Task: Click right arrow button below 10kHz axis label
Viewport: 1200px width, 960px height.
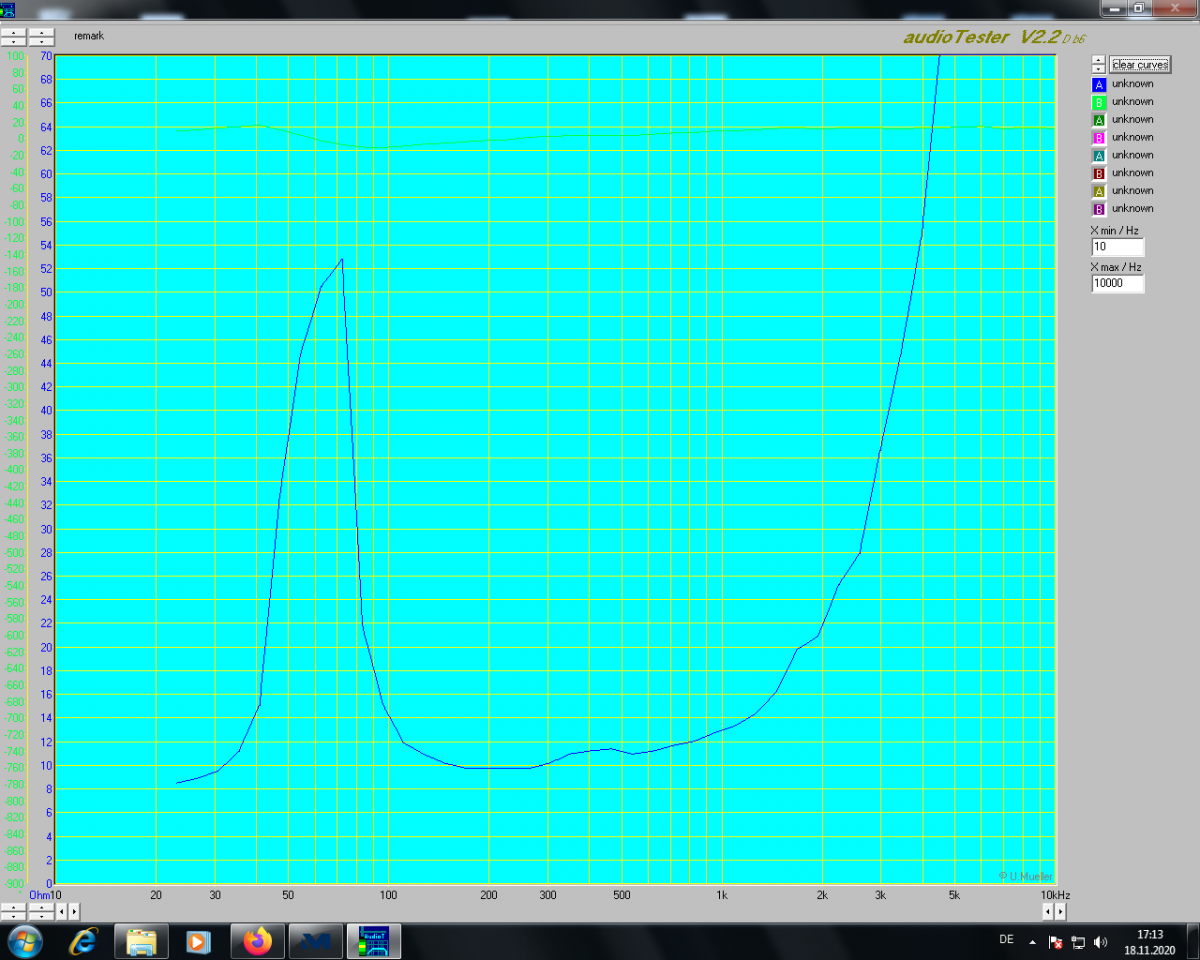Action: pos(1060,911)
